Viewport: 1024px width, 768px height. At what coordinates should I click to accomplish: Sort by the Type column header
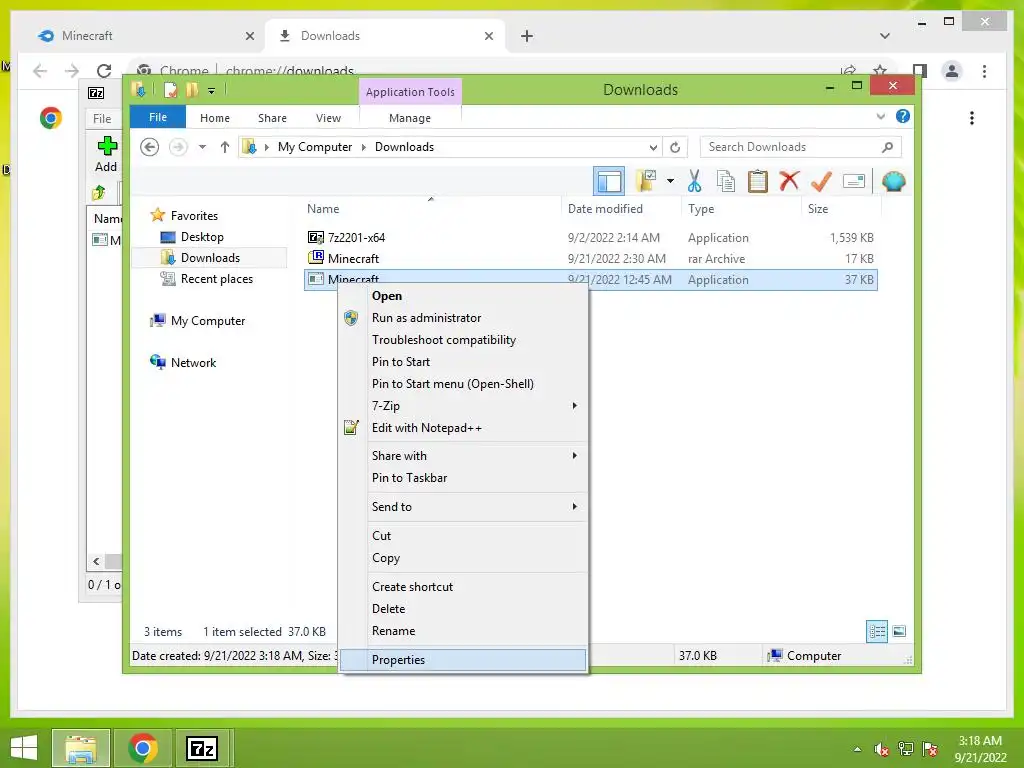click(741, 209)
